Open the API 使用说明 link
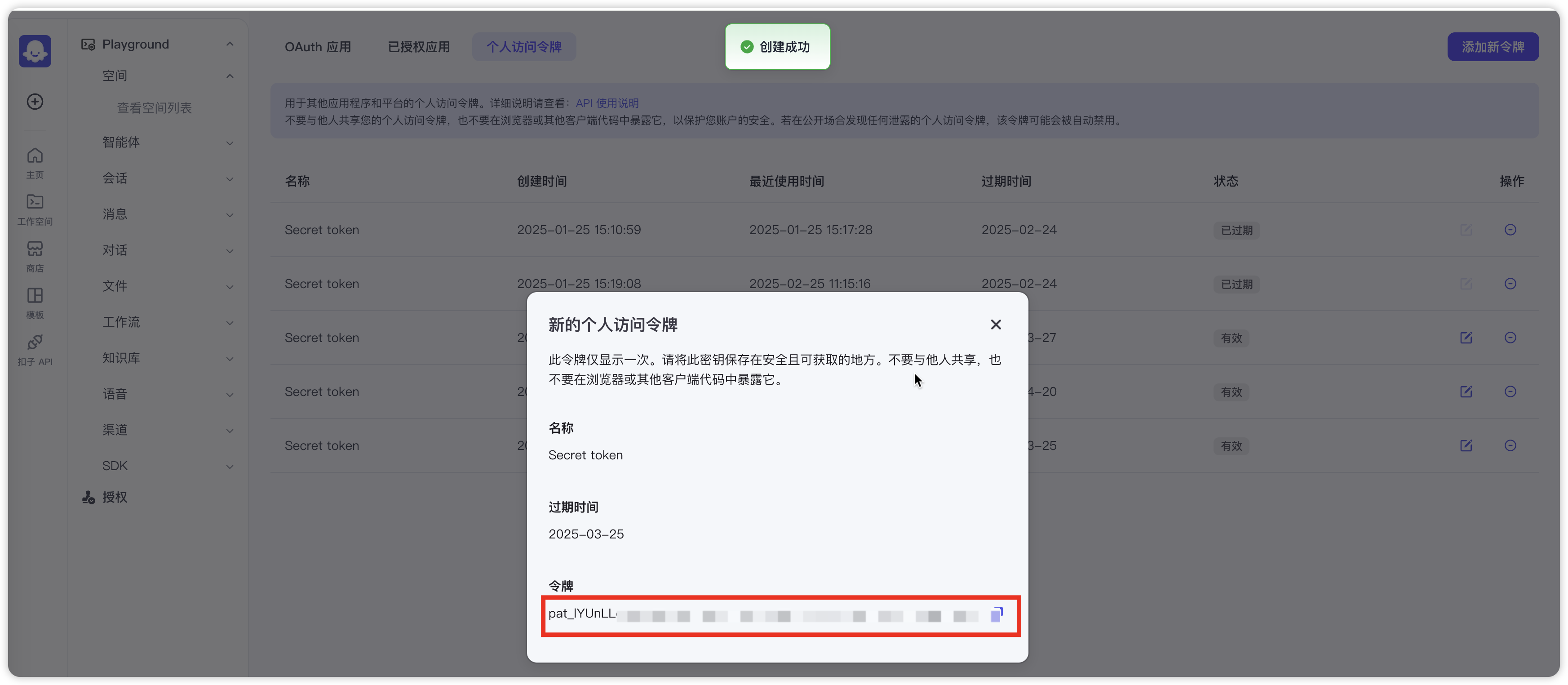The width and height of the screenshot is (1568, 685). tap(607, 103)
